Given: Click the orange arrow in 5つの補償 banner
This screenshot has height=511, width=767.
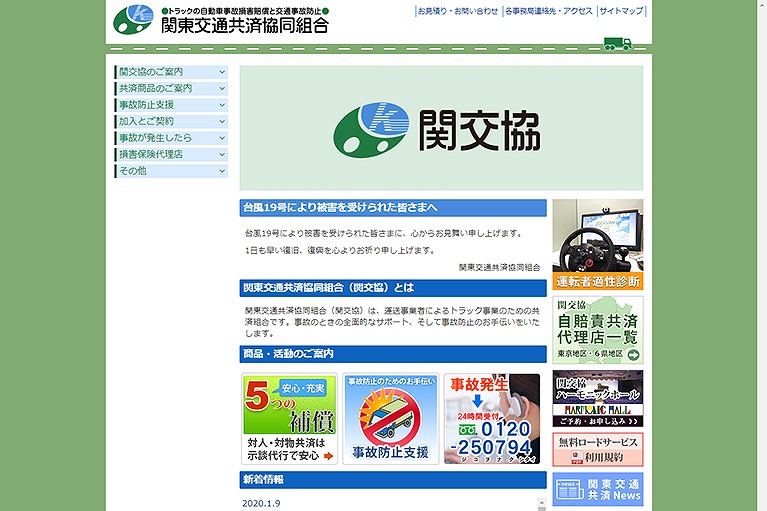Looking at the screenshot, I should [x=328, y=456].
